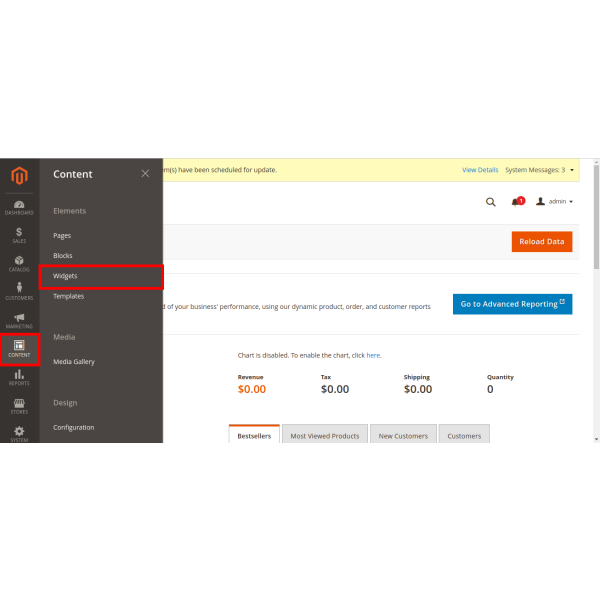Open the Sales sidebar icon
600x600 pixels.
point(19,235)
